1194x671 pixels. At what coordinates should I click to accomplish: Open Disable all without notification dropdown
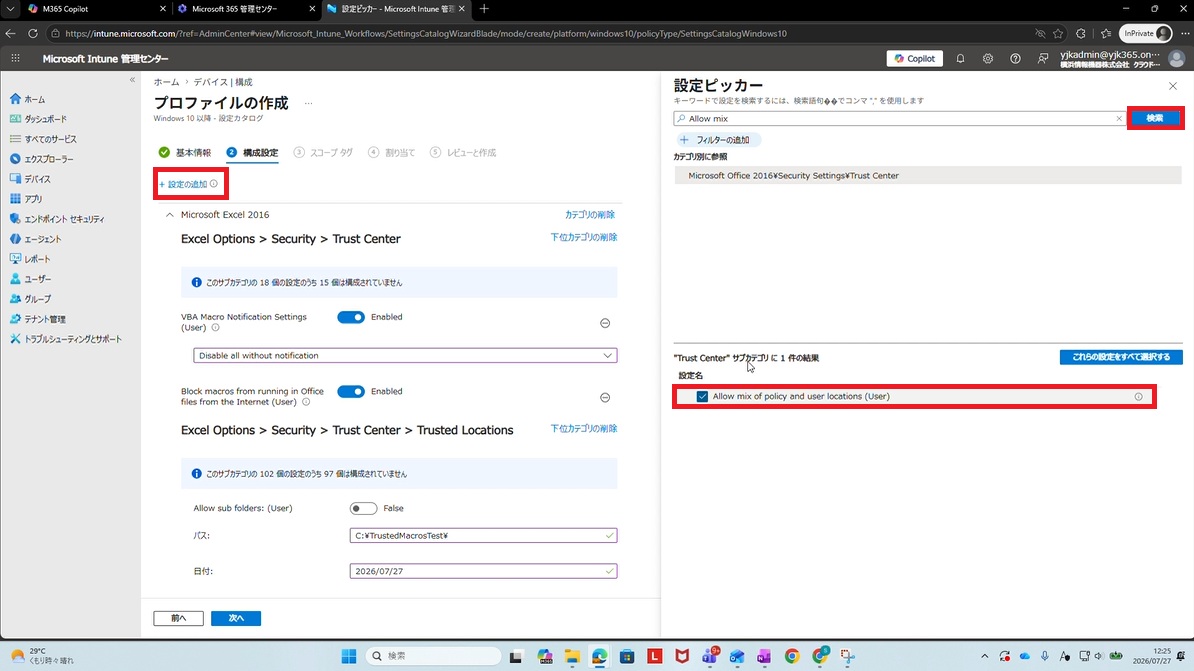click(405, 356)
